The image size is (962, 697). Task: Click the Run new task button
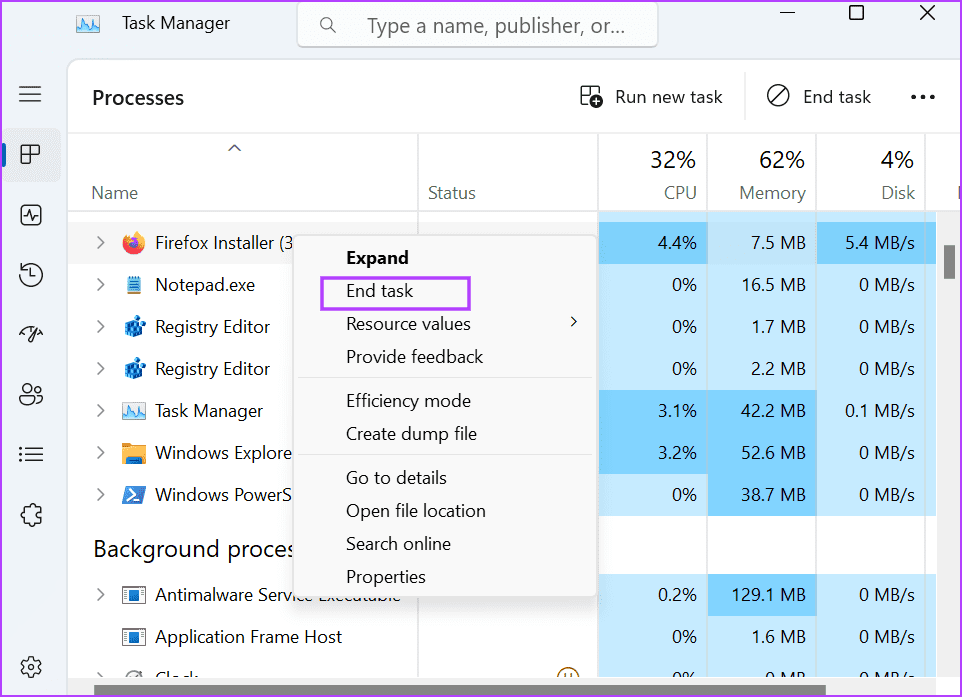(x=652, y=97)
